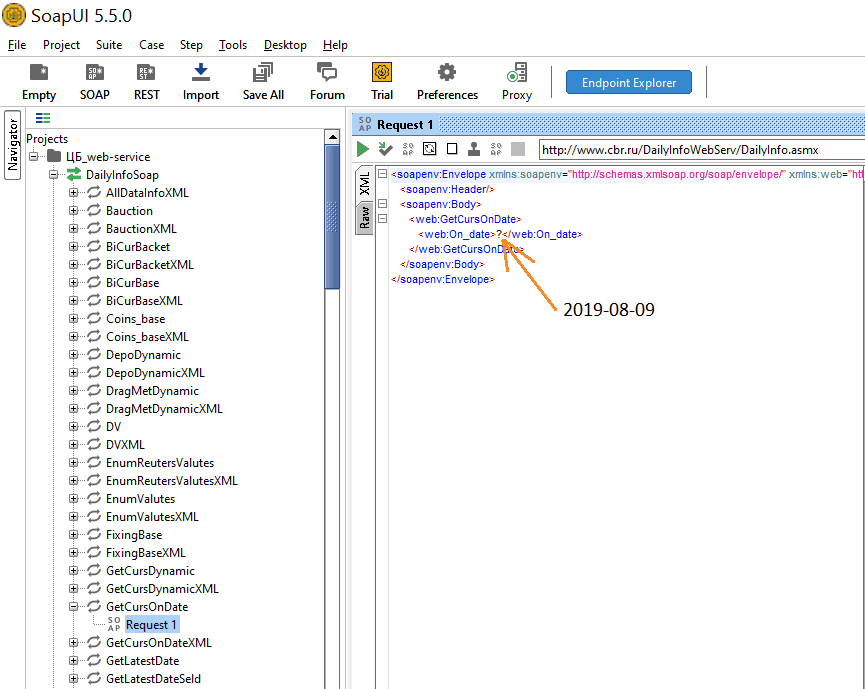865x689 pixels.
Task: Switch to the Raw editor tab
Action: [365, 219]
